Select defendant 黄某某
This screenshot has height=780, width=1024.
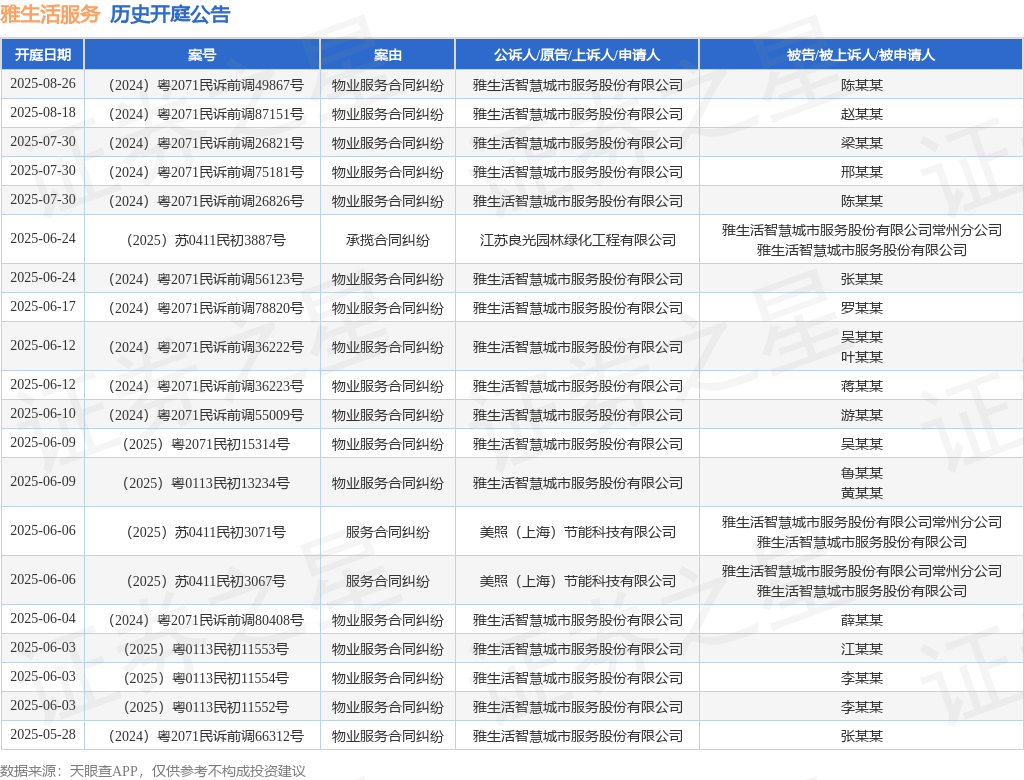[x=861, y=493]
